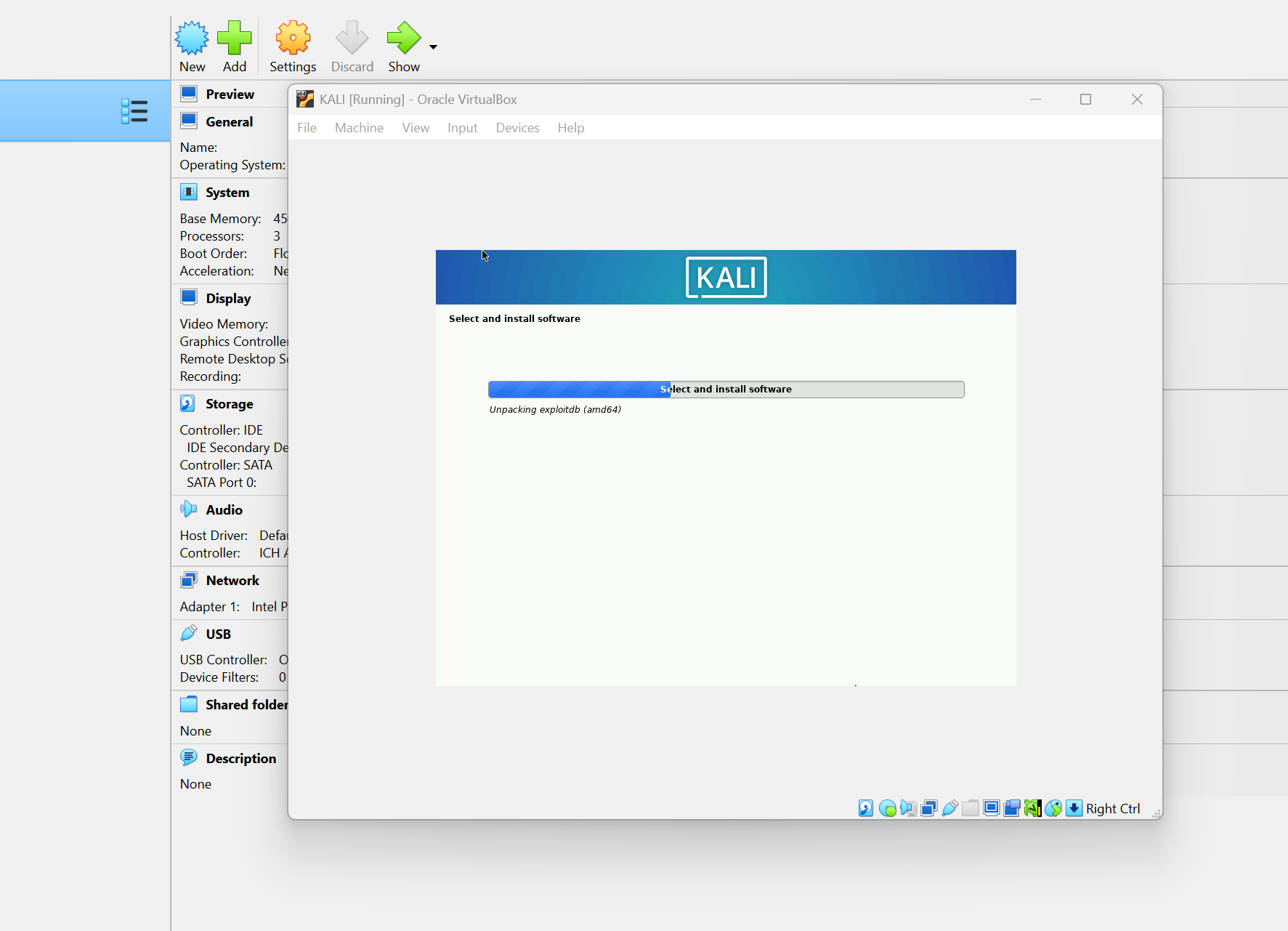The image size is (1288, 931).
Task: Click the CPU turtle status icon
Action: click(x=1032, y=808)
